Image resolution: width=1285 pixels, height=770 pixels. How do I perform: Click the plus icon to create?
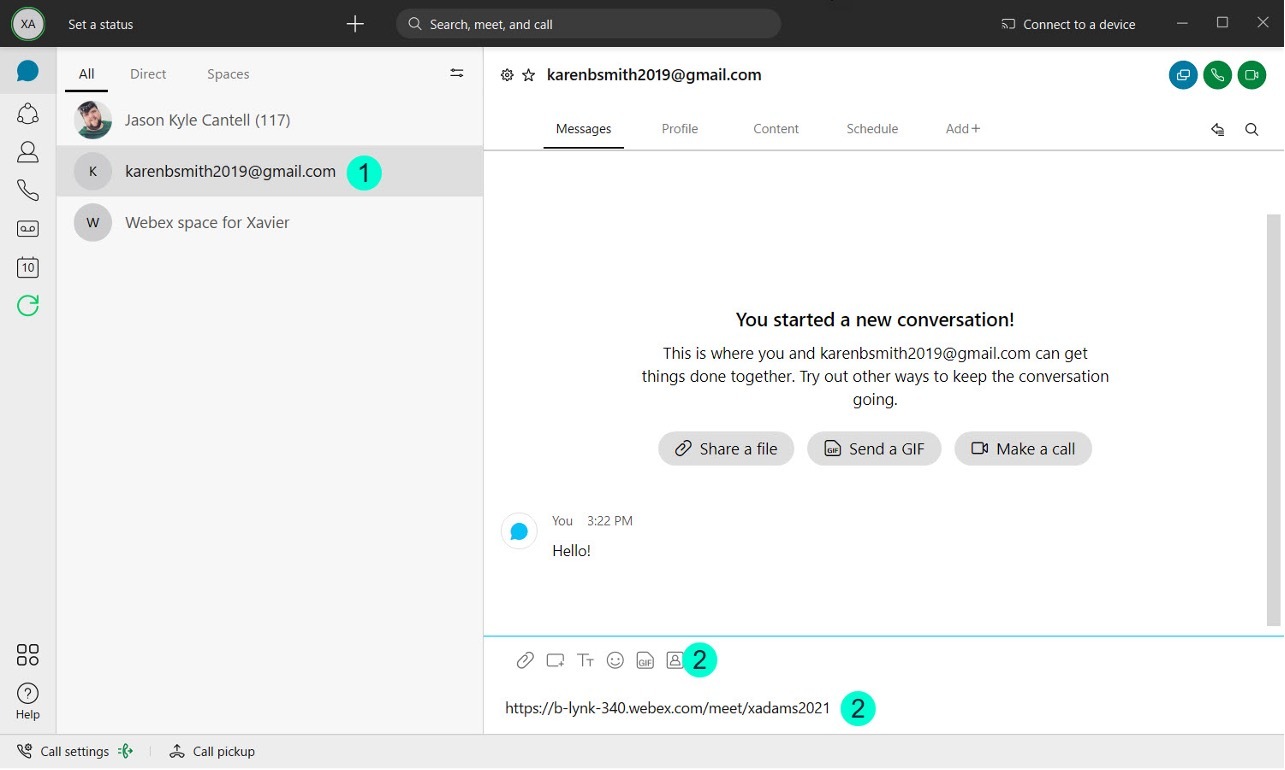pos(355,24)
